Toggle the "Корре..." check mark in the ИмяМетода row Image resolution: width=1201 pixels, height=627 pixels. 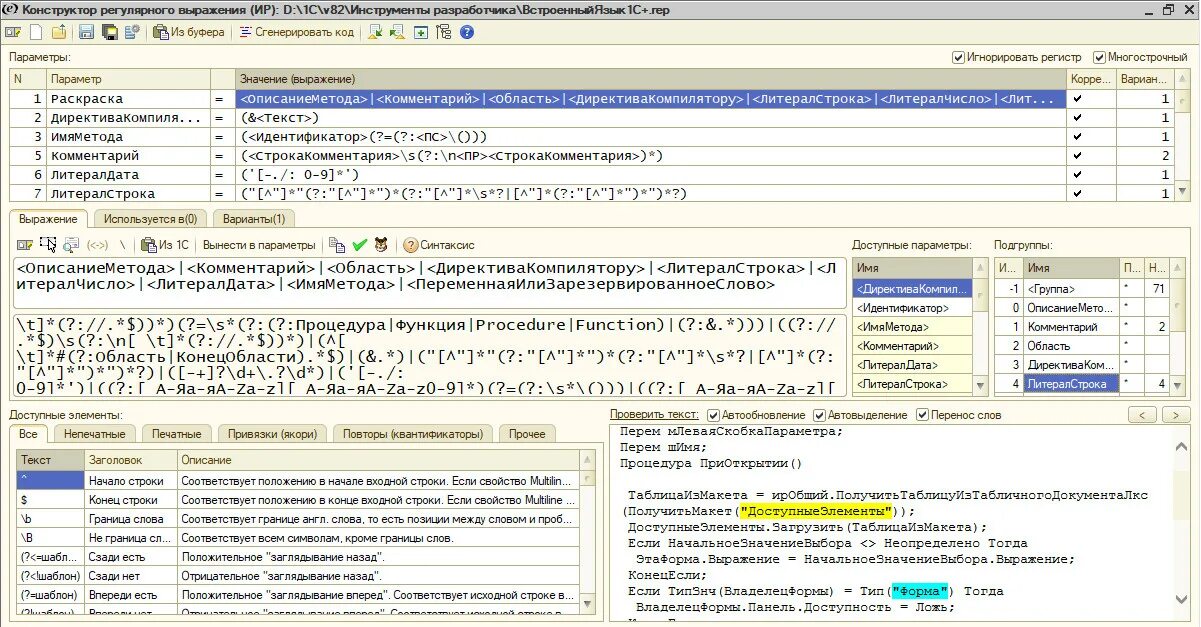click(1077, 136)
